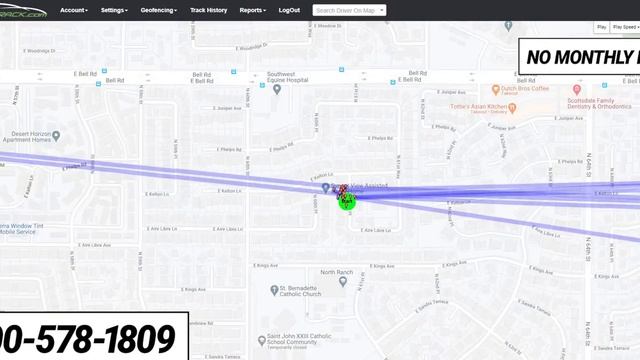This screenshot has height=360, width=640.
Task: Click the Southwest Equine Hospital map pin
Action: 277,89
